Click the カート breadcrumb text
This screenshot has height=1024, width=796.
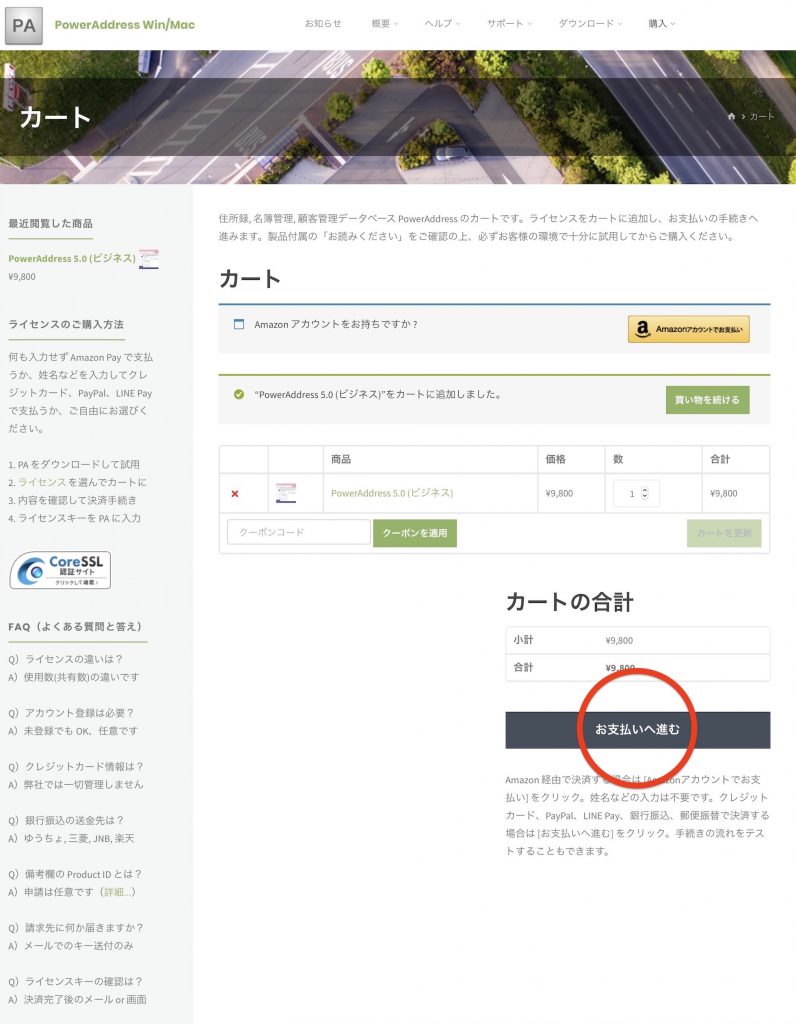(x=762, y=116)
